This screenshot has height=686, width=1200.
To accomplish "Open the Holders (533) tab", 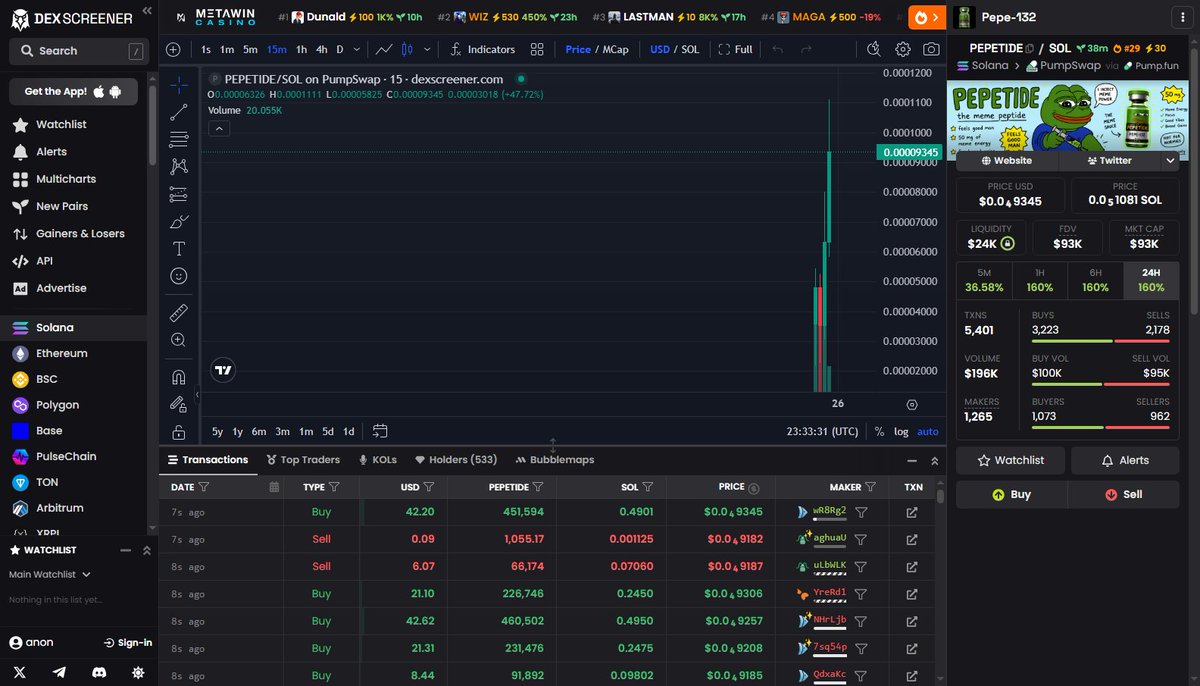I will click(x=456, y=460).
